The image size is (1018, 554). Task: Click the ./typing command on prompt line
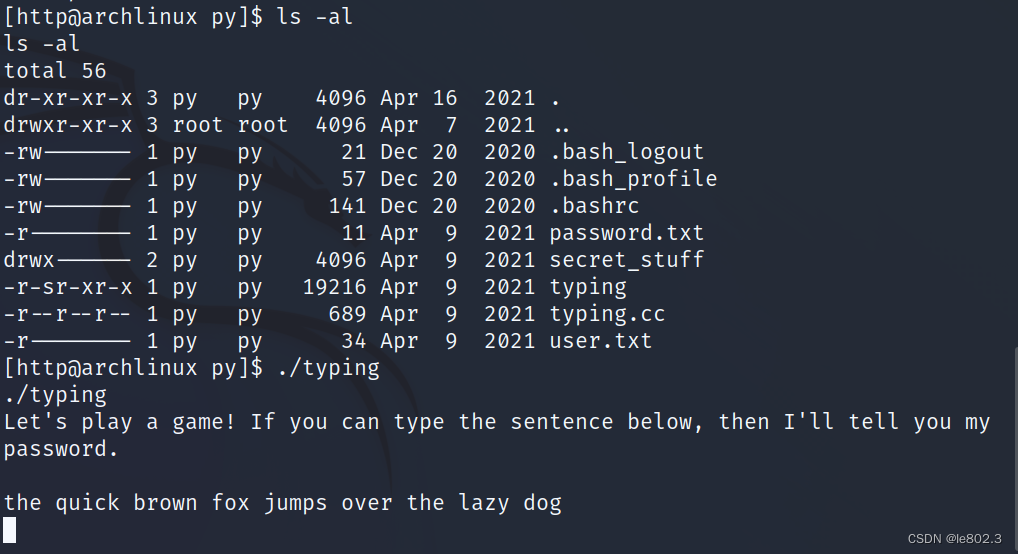coord(328,369)
